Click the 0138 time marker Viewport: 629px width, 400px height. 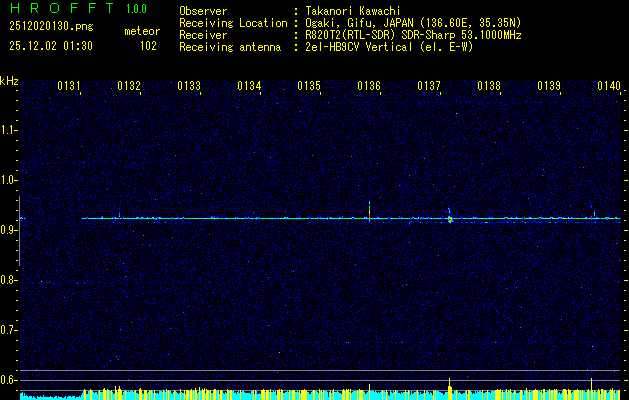(489, 86)
